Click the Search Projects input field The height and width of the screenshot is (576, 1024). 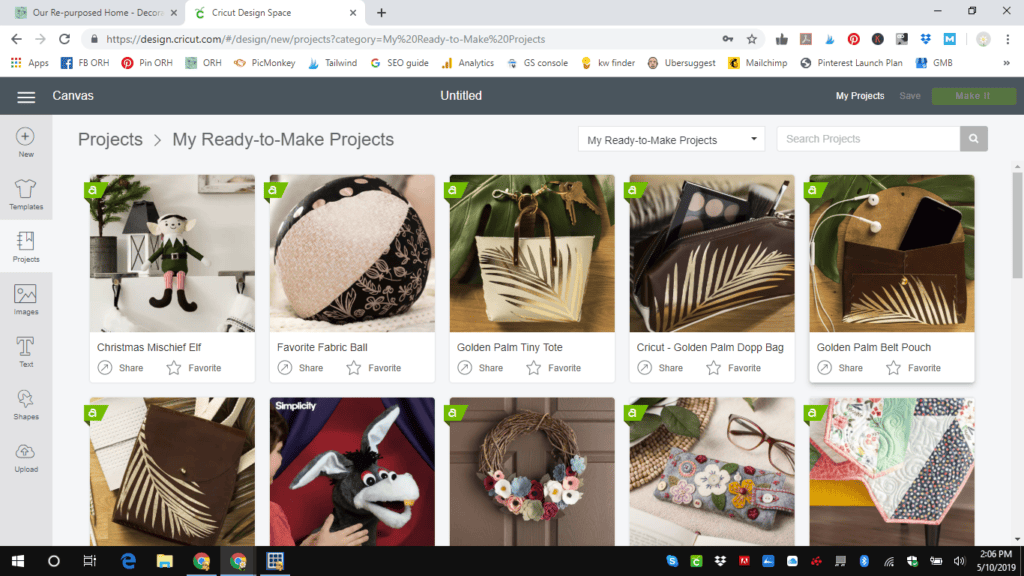click(868, 139)
